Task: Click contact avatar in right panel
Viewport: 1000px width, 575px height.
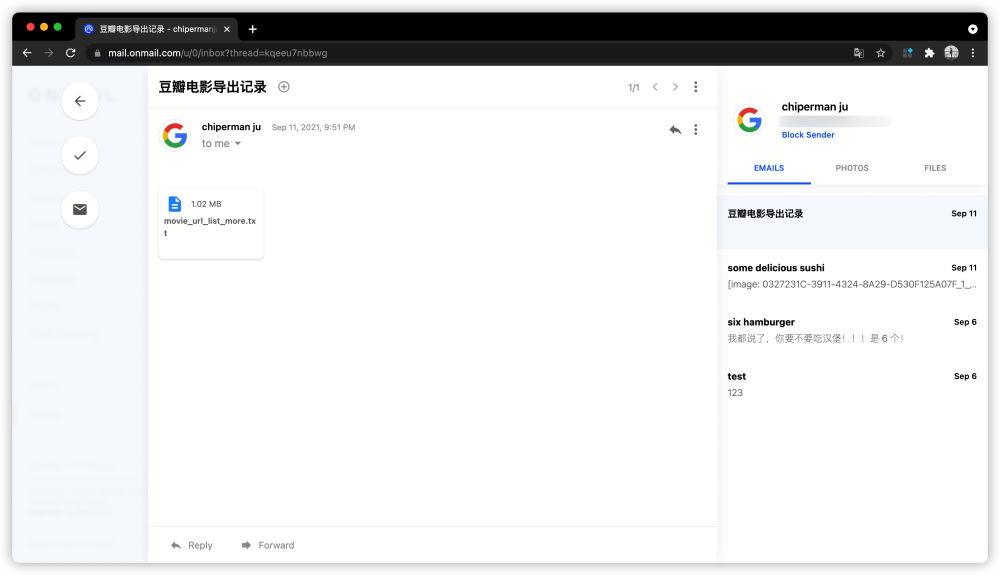Action: [x=749, y=119]
